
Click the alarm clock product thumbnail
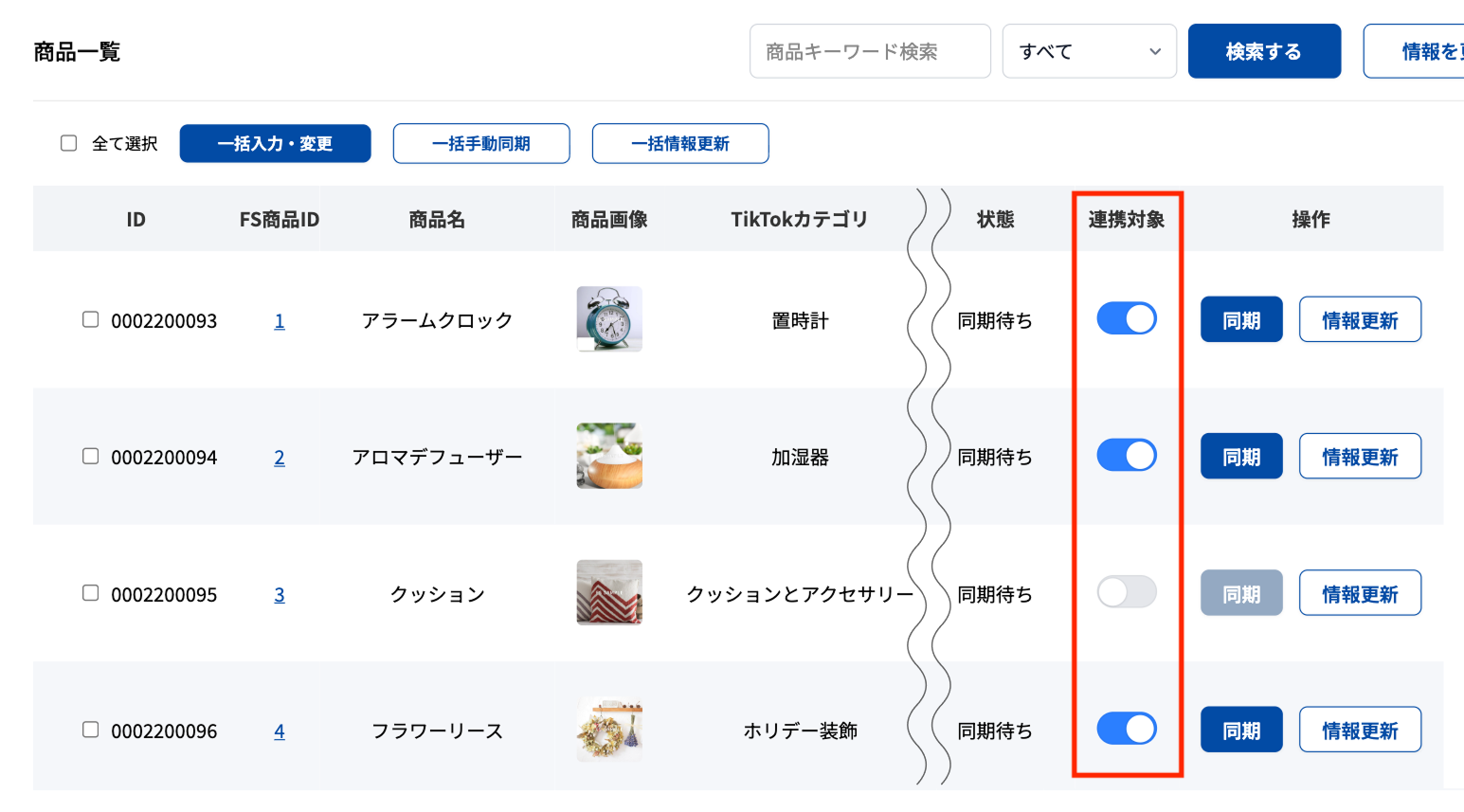click(x=609, y=319)
